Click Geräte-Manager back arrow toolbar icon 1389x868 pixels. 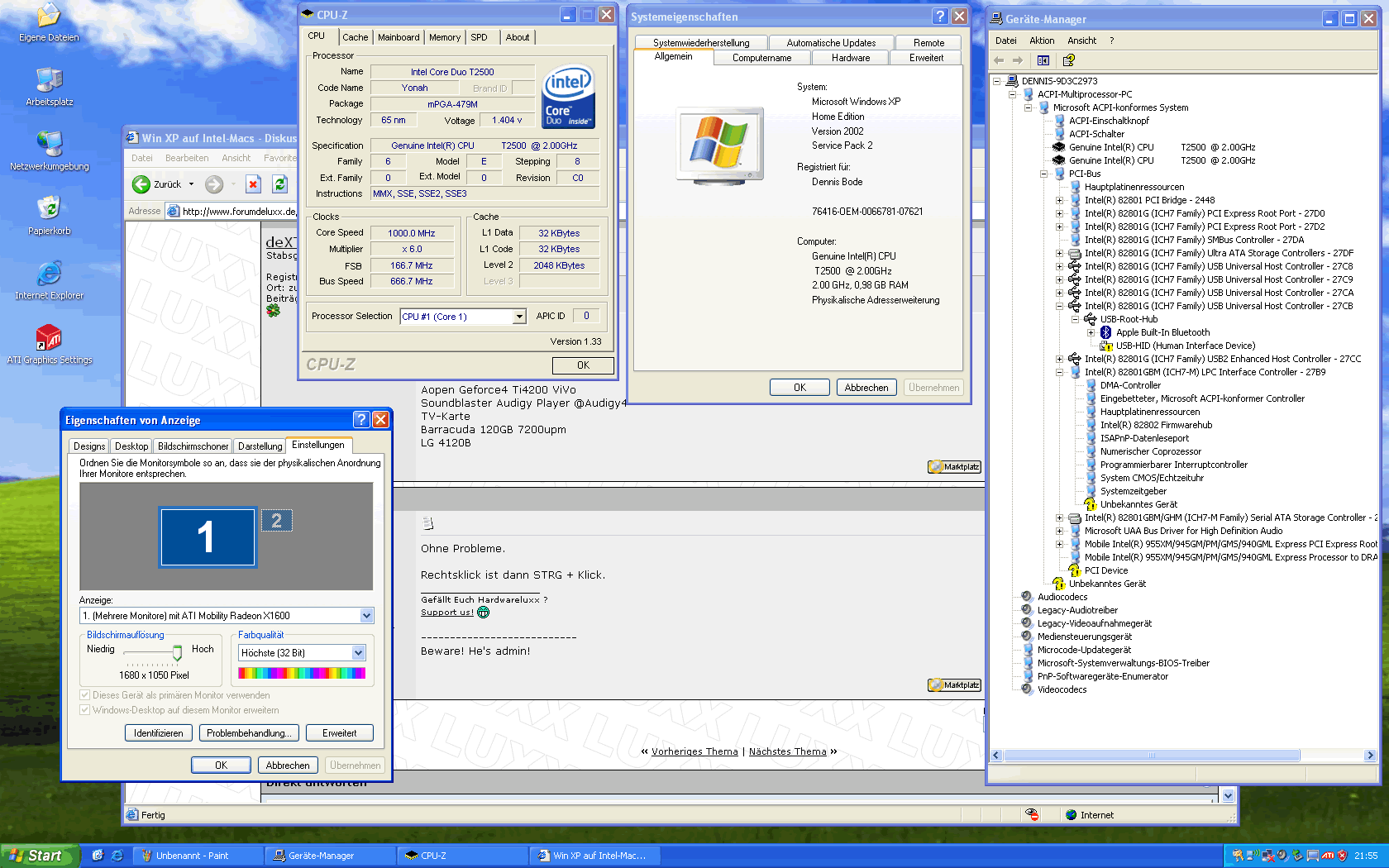(999, 60)
